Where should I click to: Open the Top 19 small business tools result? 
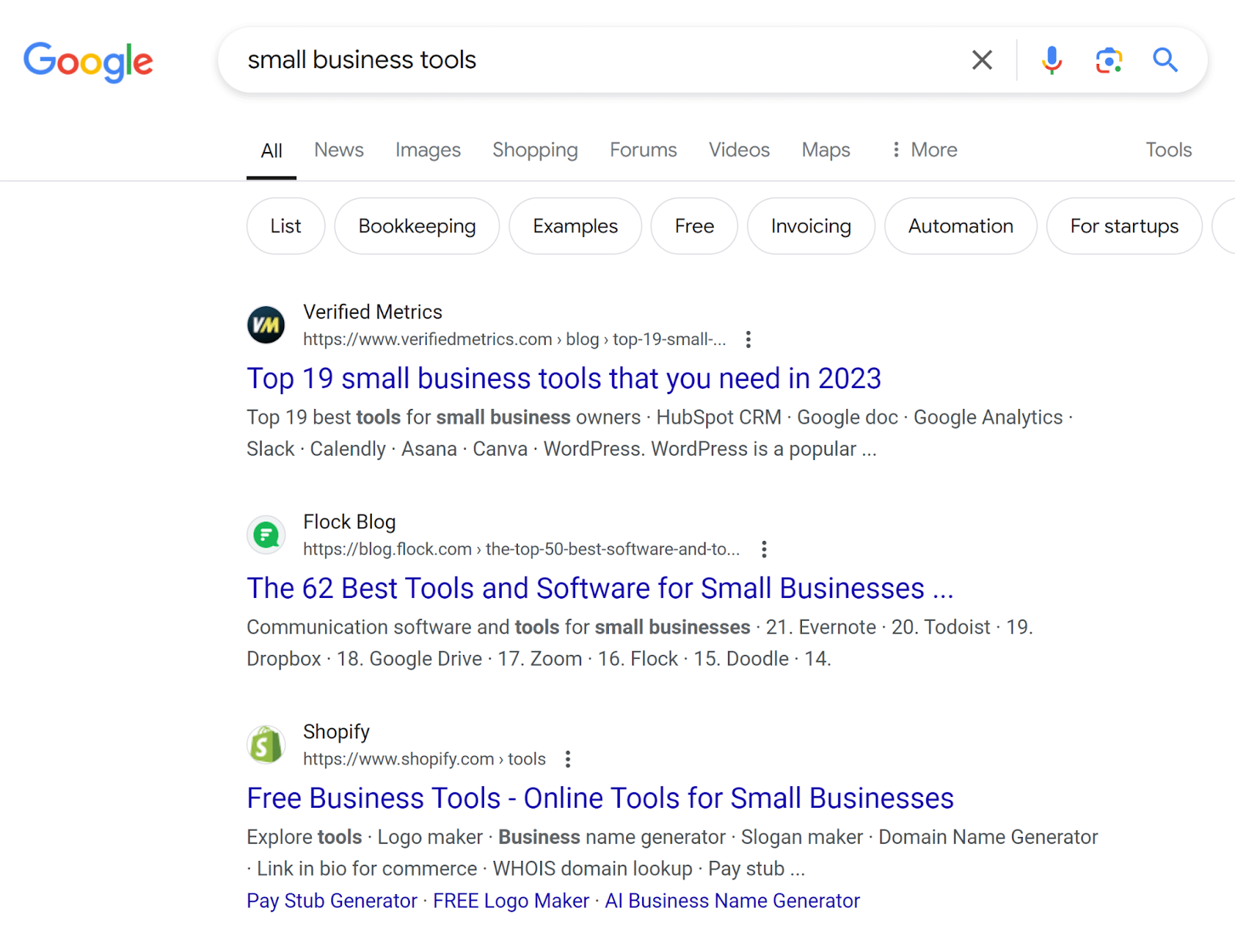point(563,379)
